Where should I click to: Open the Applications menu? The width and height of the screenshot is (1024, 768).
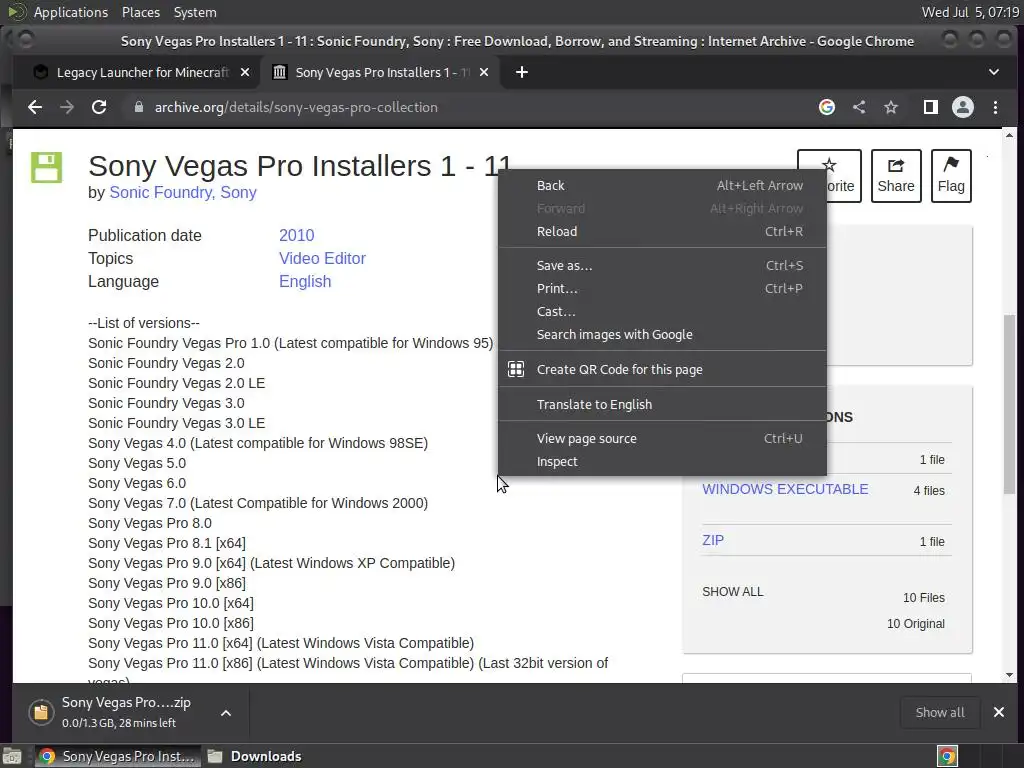coord(71,12)
